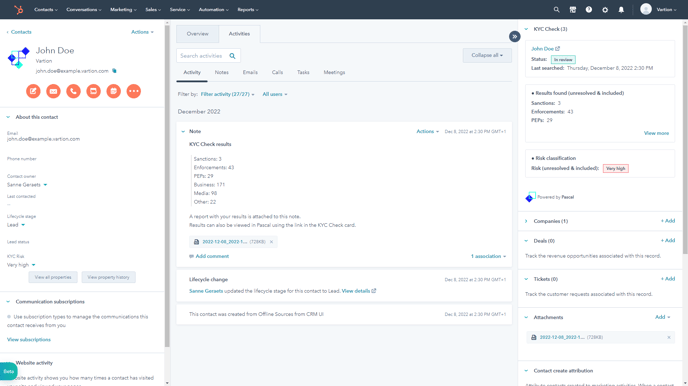Open the Service menu

[x=180, y=10]
